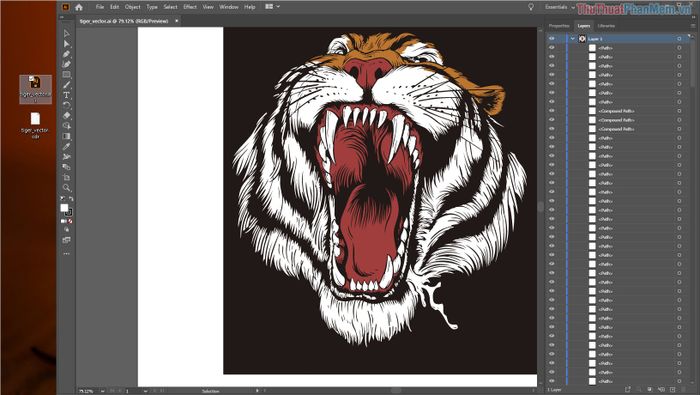Activate the tiger_vector.ai document tab

click(x=124, y=21)
